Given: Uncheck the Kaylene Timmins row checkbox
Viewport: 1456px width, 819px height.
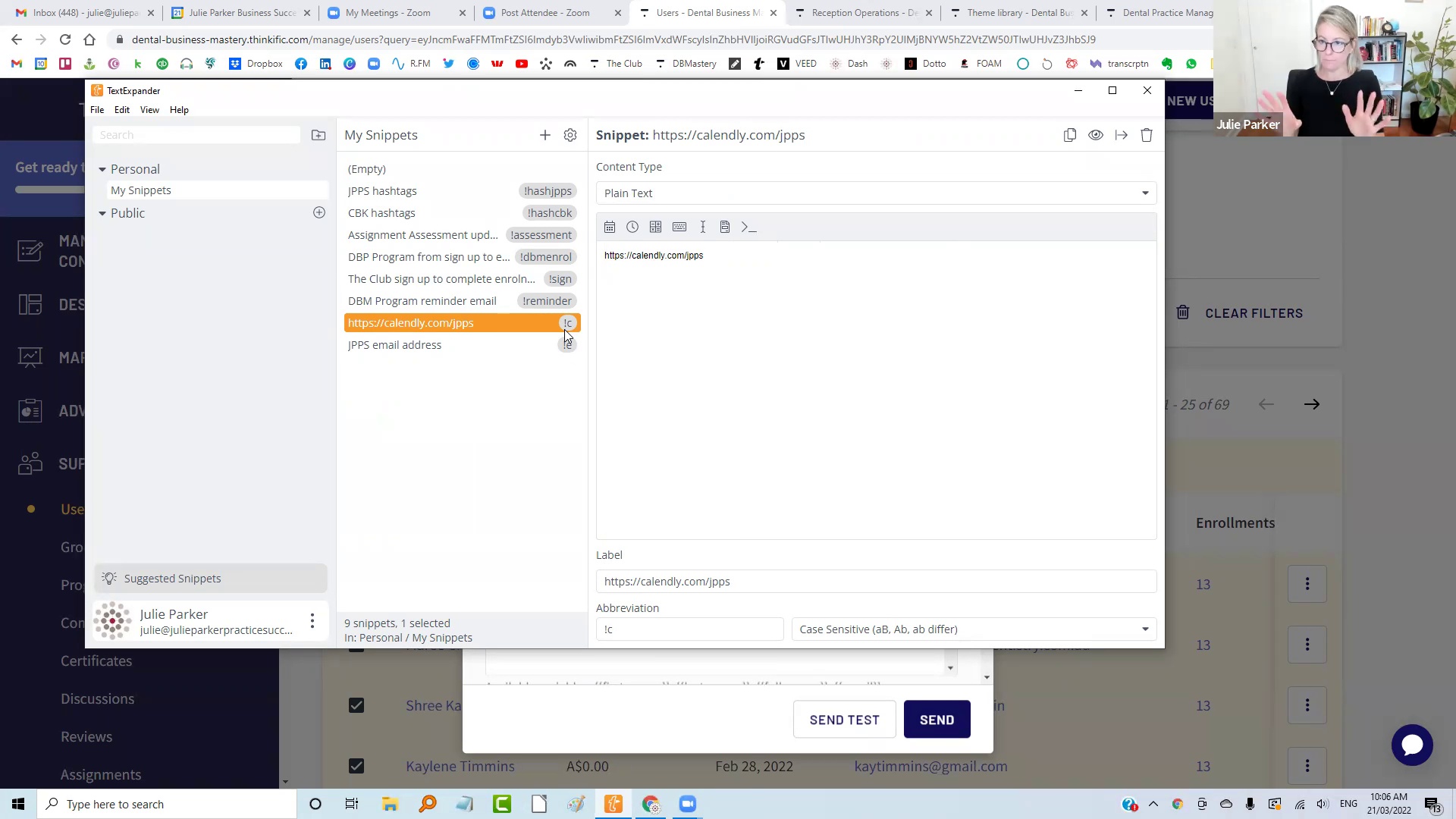Looking at the screenshot, I should coord(356,766).
